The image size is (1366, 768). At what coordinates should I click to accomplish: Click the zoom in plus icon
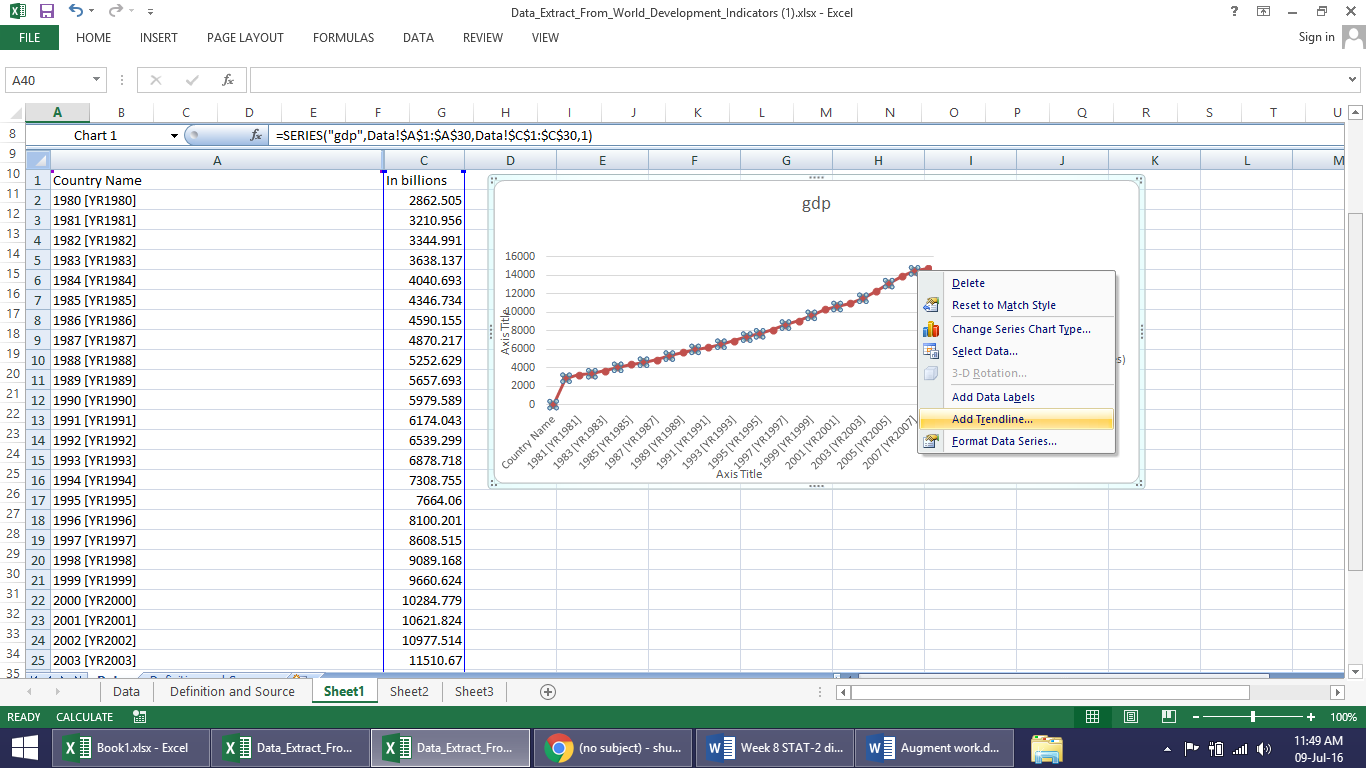(1311, 717)
